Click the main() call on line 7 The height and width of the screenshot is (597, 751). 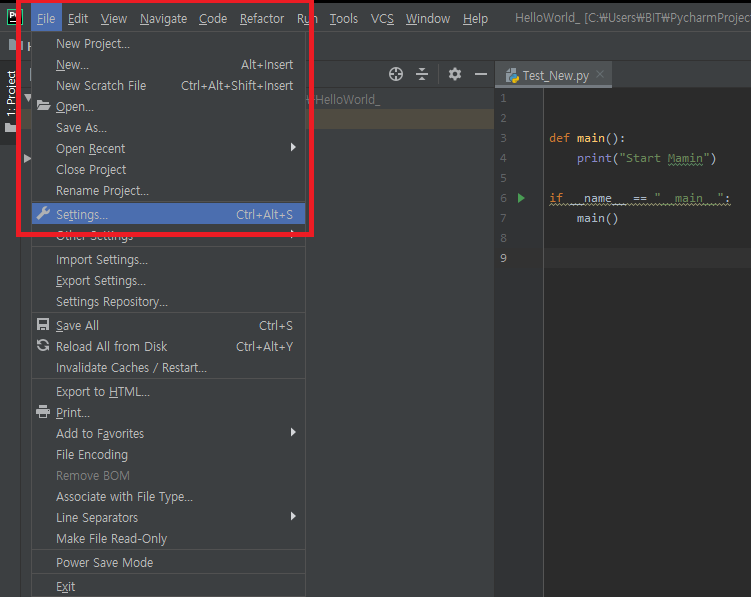pyautogui.click(x=597, y=218)
